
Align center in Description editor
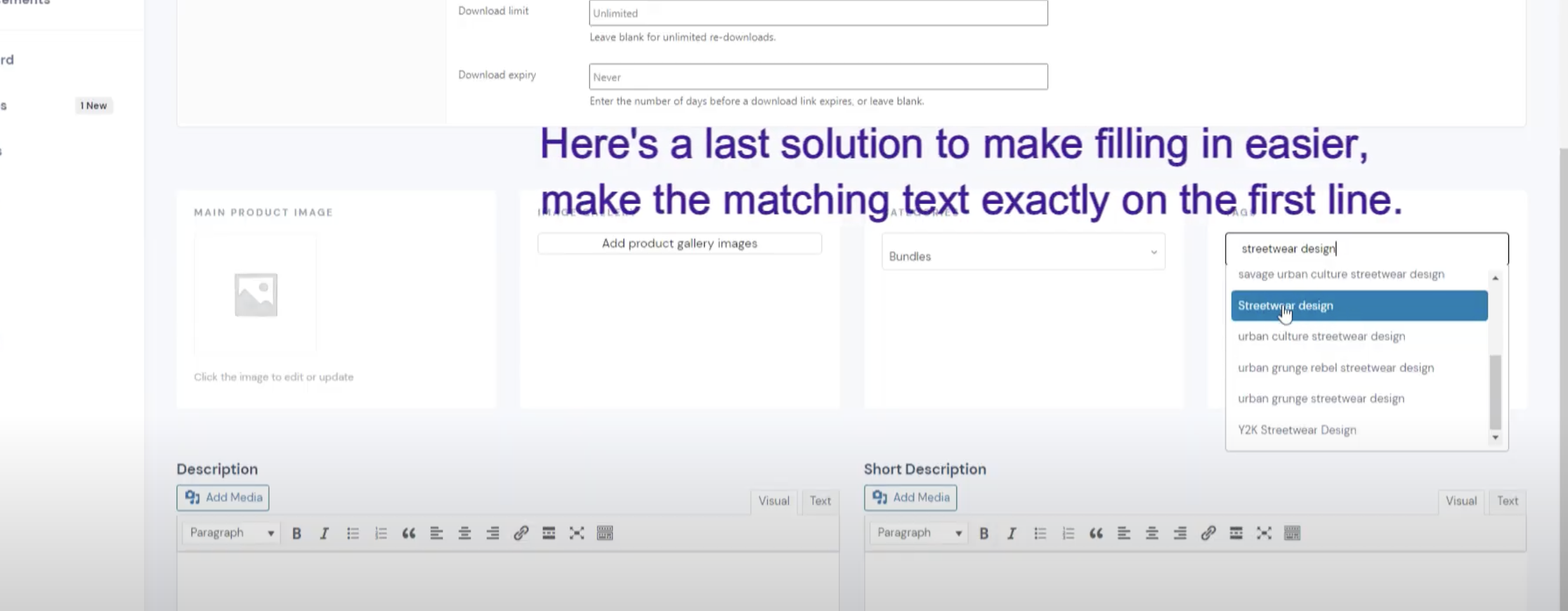[x=464, y=533]
